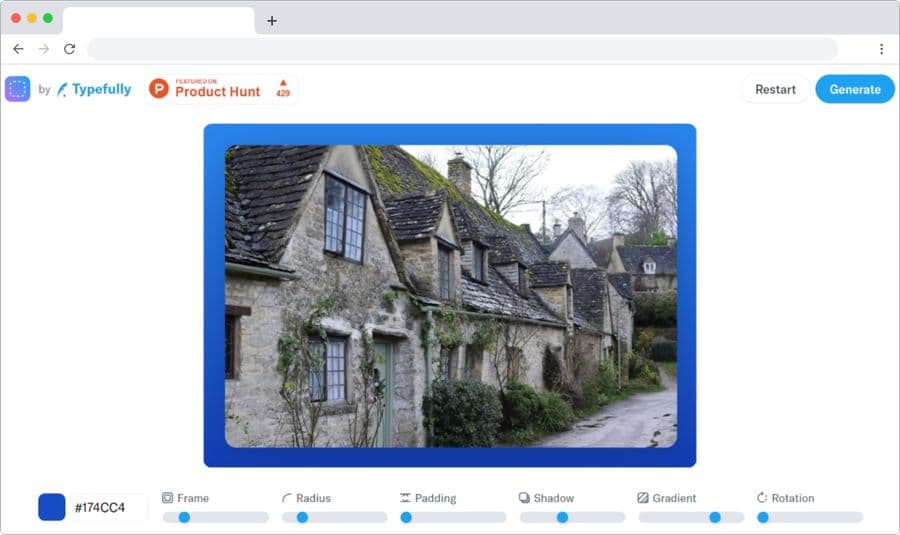Image resolution: width=900 pixels, height=535 pixels.
Task: Reload the page with refresh icon
Action: pyautogui.click(x=69, y=49)
